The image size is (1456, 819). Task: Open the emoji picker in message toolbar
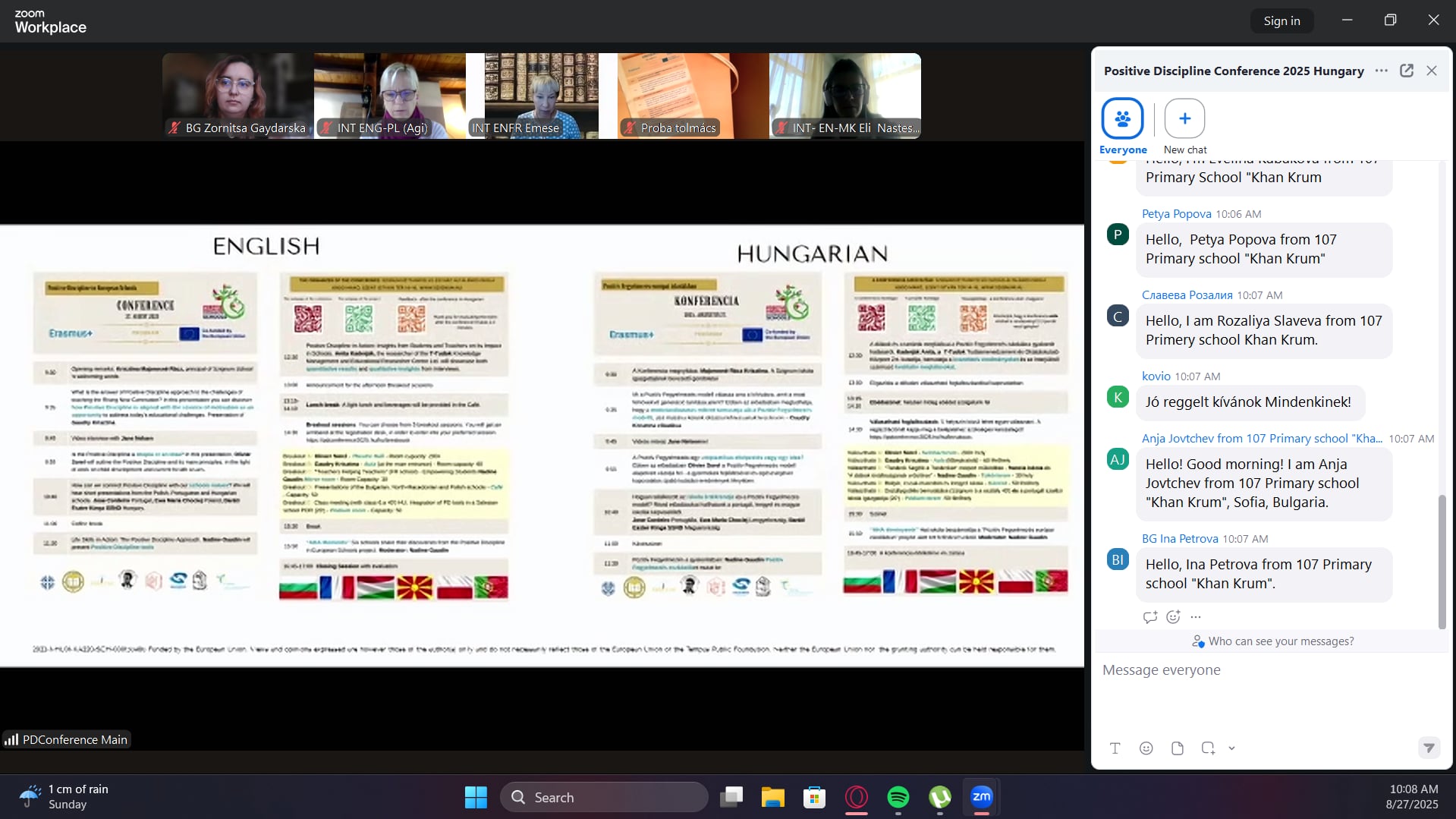(x=1146, y=748)
